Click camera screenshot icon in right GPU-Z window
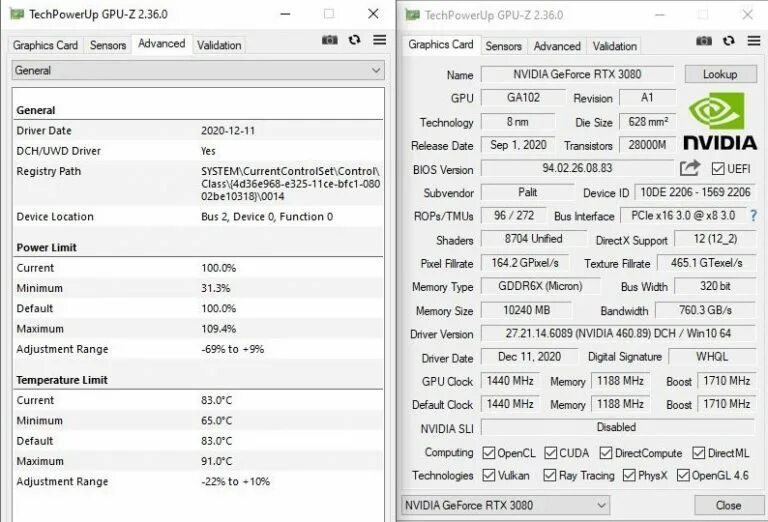 704,41
